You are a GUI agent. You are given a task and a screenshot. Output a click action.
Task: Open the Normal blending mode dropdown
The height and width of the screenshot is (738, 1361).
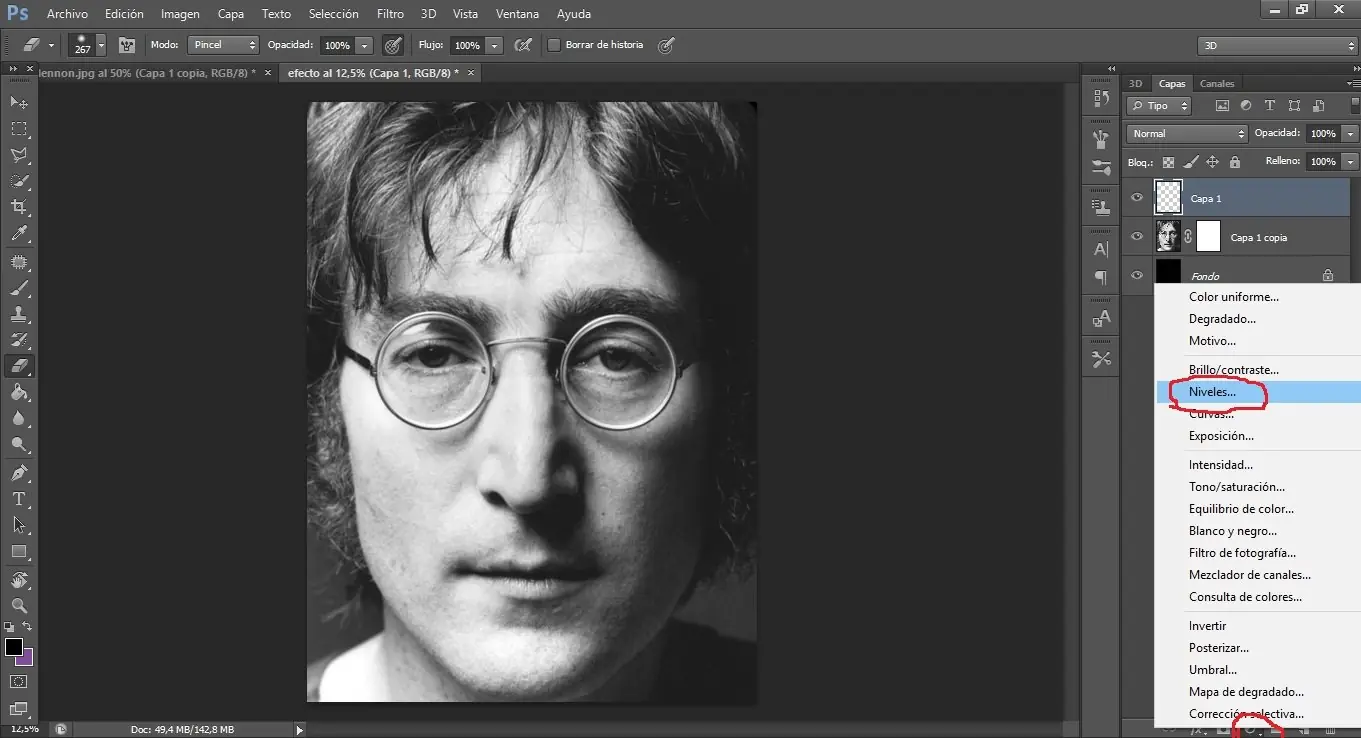tap(1187, 133)
